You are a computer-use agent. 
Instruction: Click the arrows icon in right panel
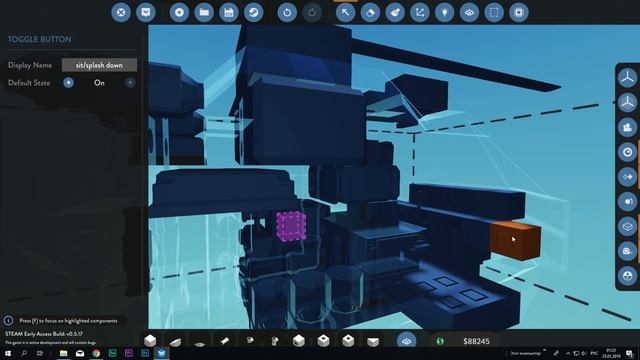coord(627,177)
